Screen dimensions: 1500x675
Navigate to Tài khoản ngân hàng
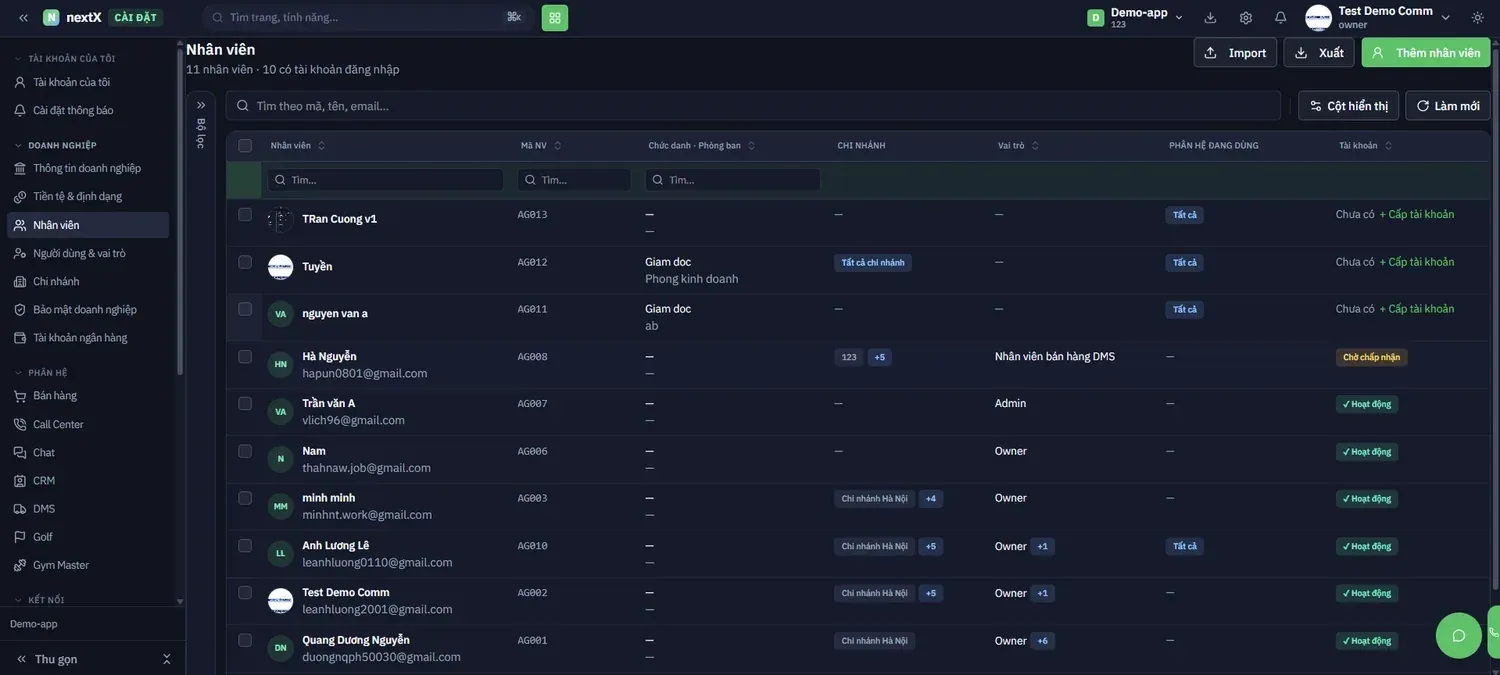point(88,338)
